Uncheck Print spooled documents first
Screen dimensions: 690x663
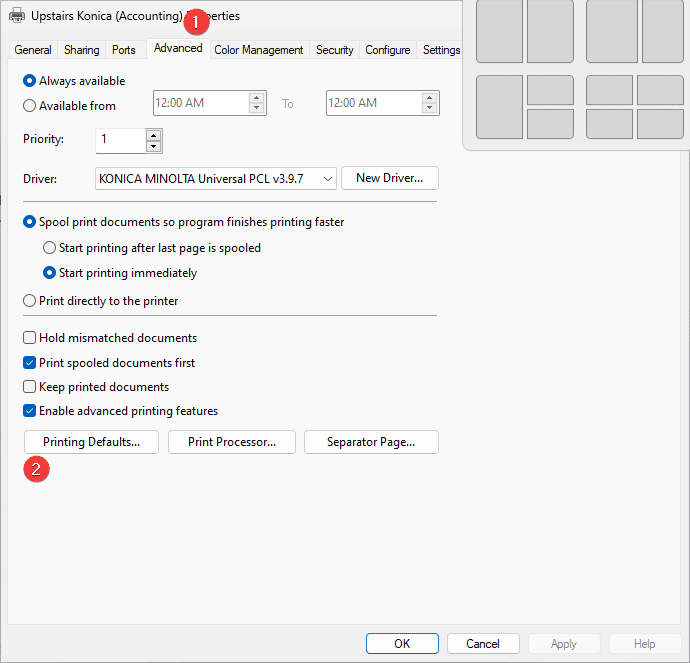coord(30,363)
